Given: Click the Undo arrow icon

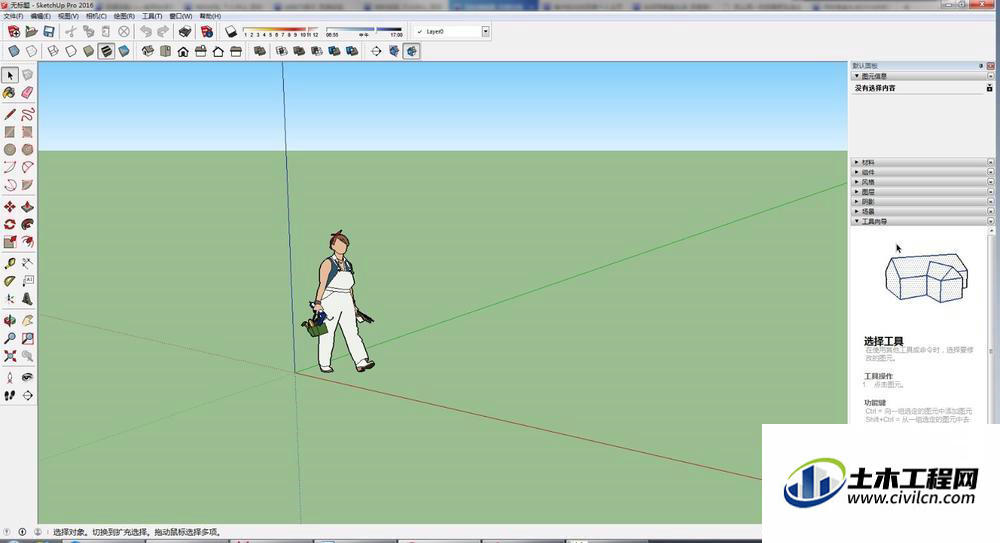Looking at the screenshot, I should (x=146, y=31).
